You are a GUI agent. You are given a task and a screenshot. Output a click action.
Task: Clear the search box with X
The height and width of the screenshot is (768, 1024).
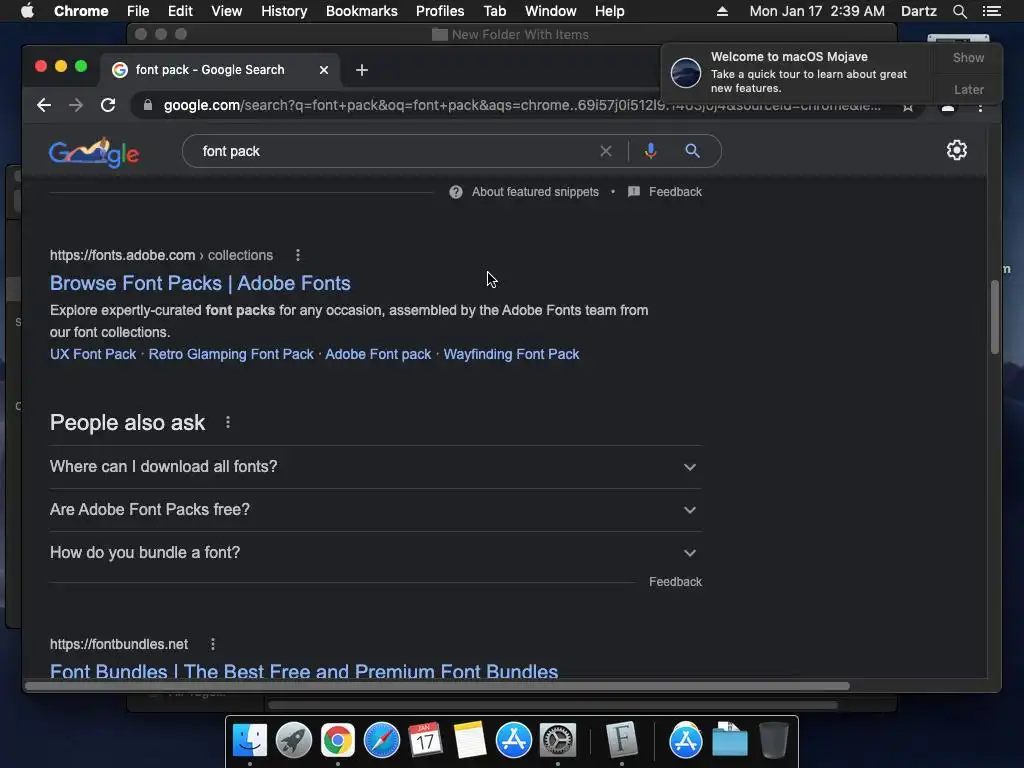coord(605,151)
